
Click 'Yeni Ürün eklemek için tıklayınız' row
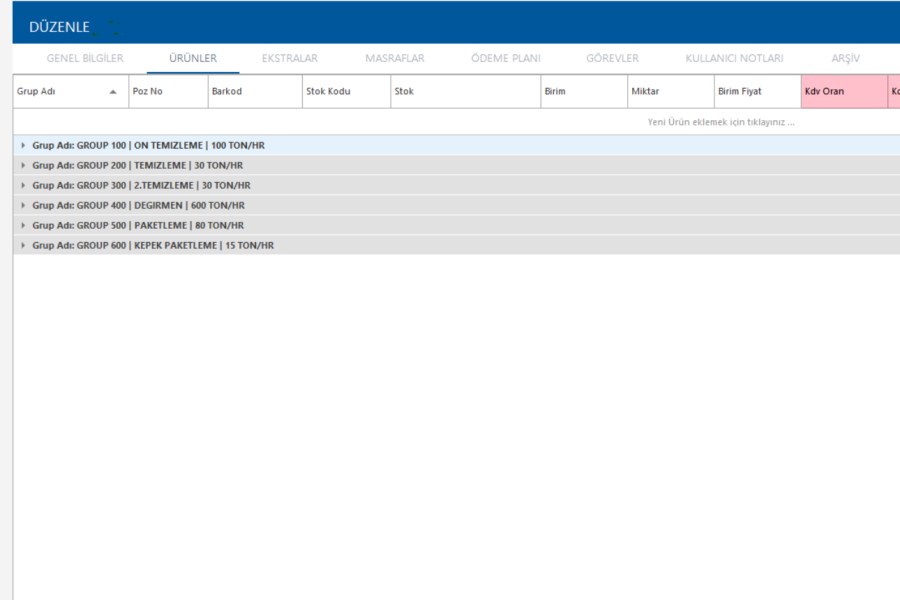click(x=456, y=122)
